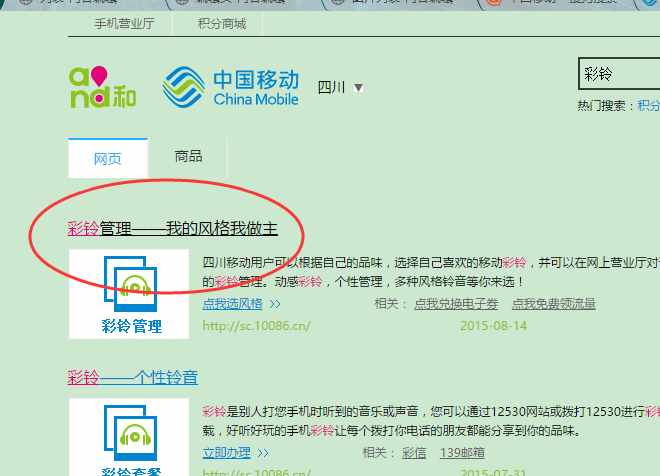Open related link 点我兑换电子券
The image size is (660, 476).
(456, 304)
